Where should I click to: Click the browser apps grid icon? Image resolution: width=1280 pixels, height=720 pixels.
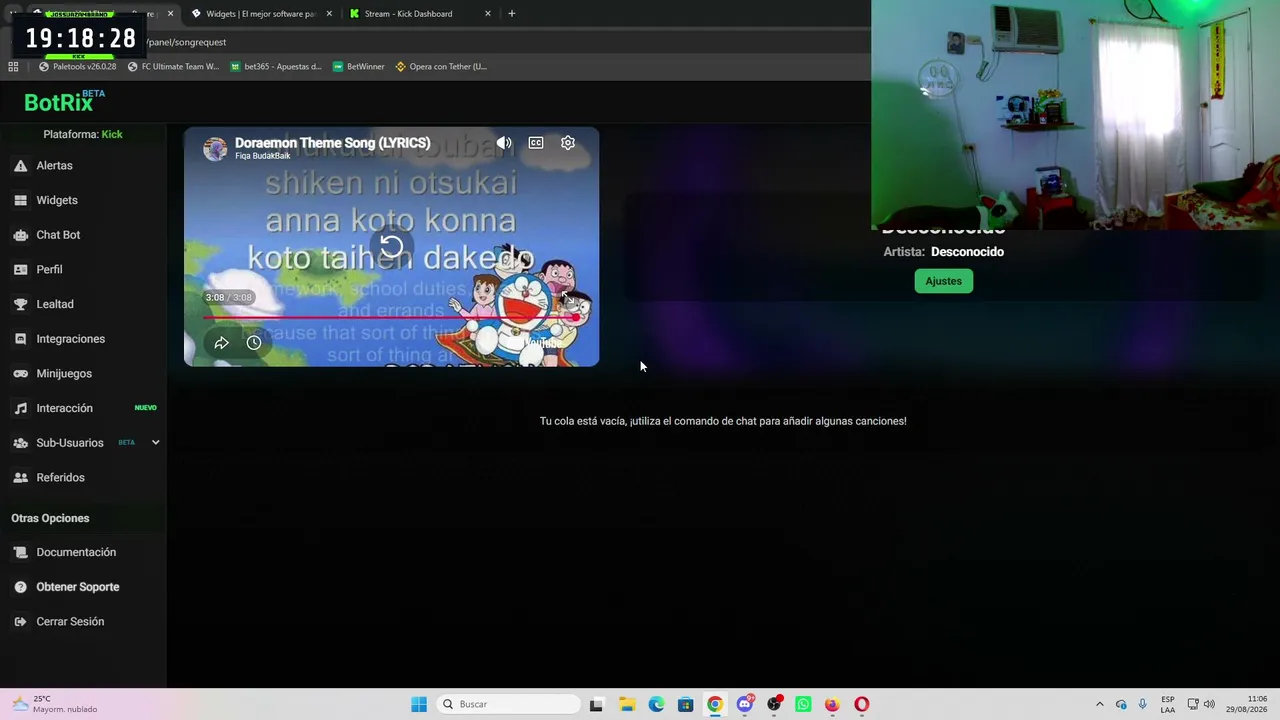[13, 67]
